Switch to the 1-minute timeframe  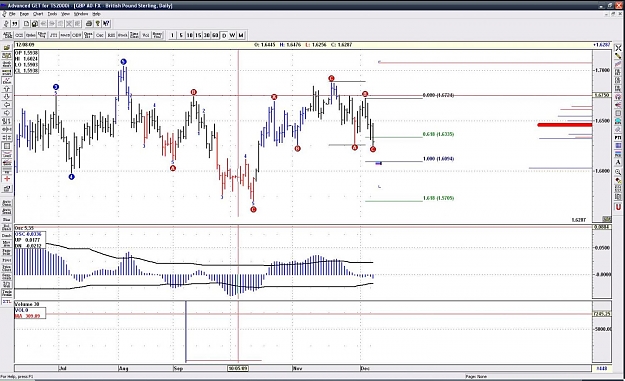tap(172, 35)
